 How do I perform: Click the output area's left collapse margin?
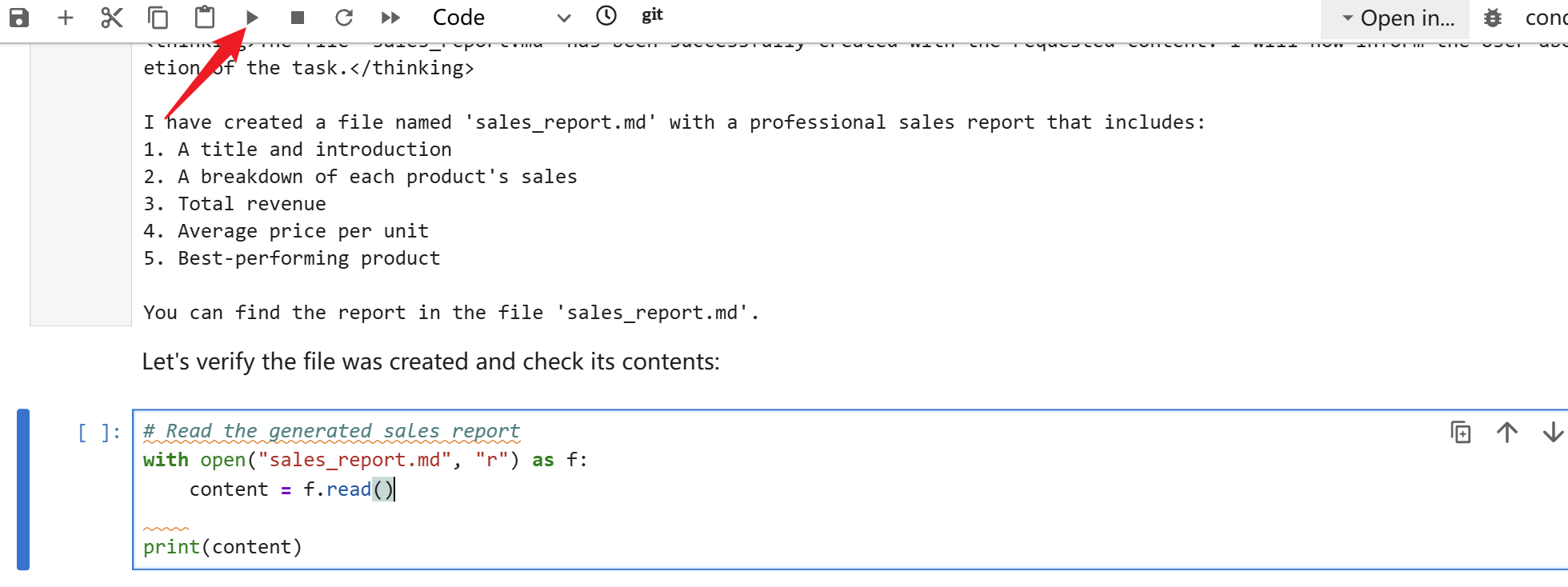pos(81,184)
